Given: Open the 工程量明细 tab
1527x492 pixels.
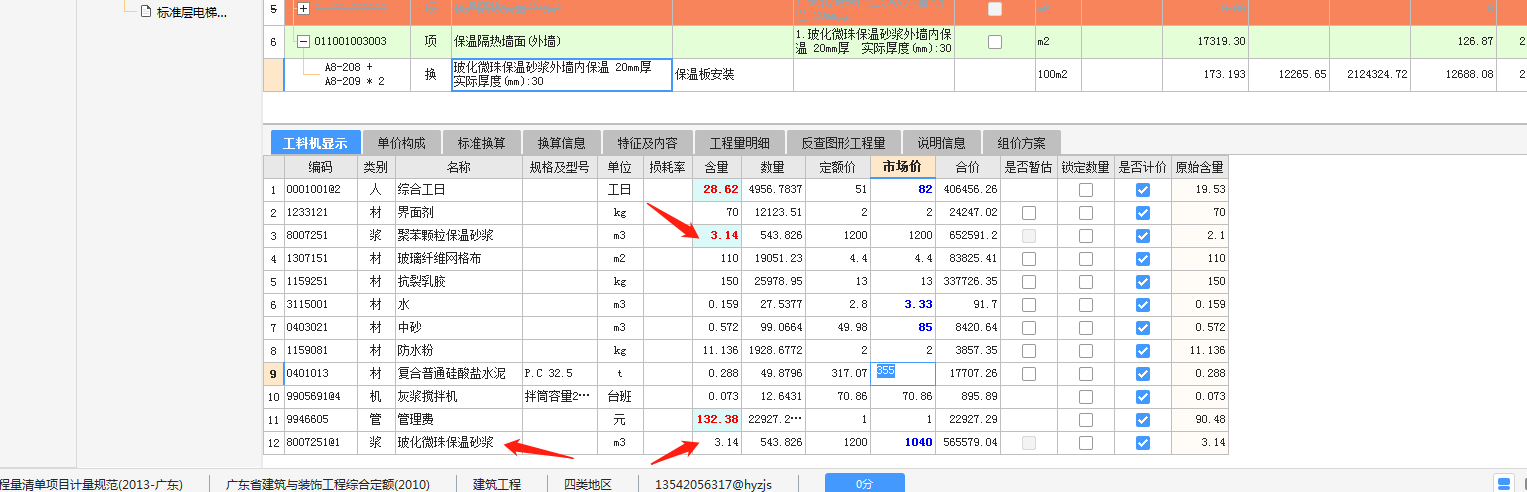Looking at the screenshot, I should (x=739, y=142).
